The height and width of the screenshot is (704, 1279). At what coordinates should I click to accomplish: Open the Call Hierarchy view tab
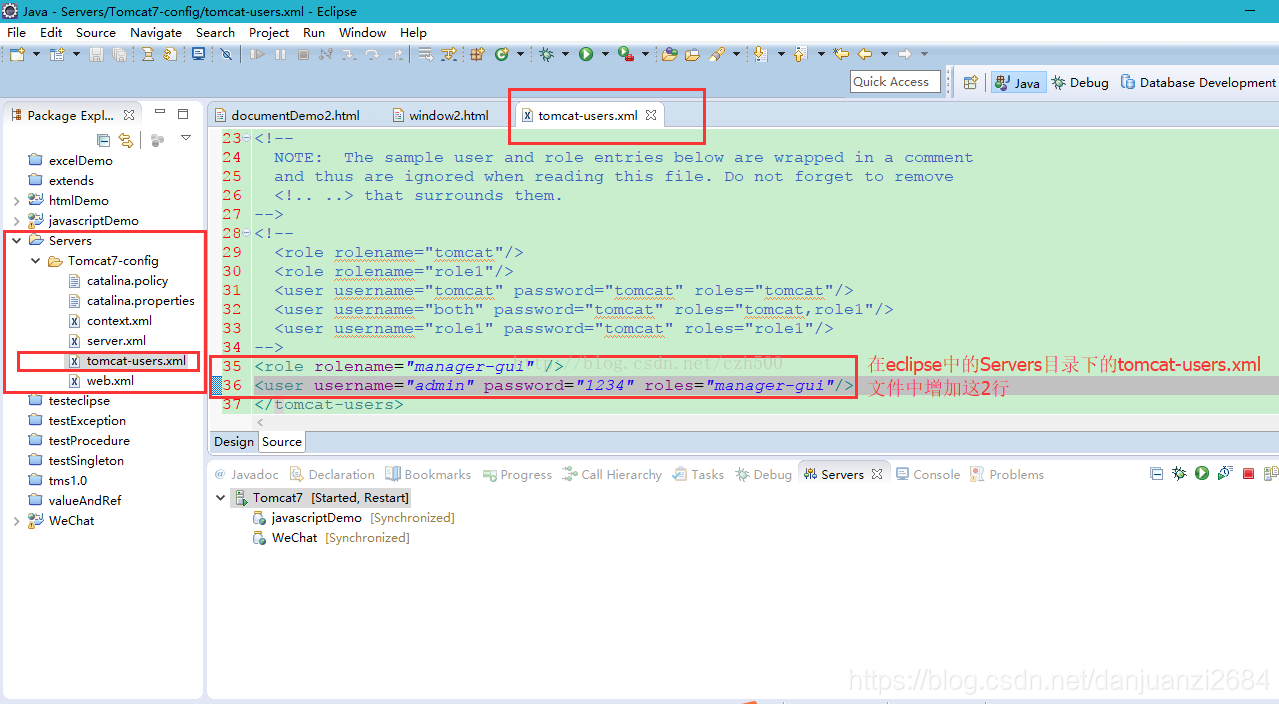pos(612,474)
